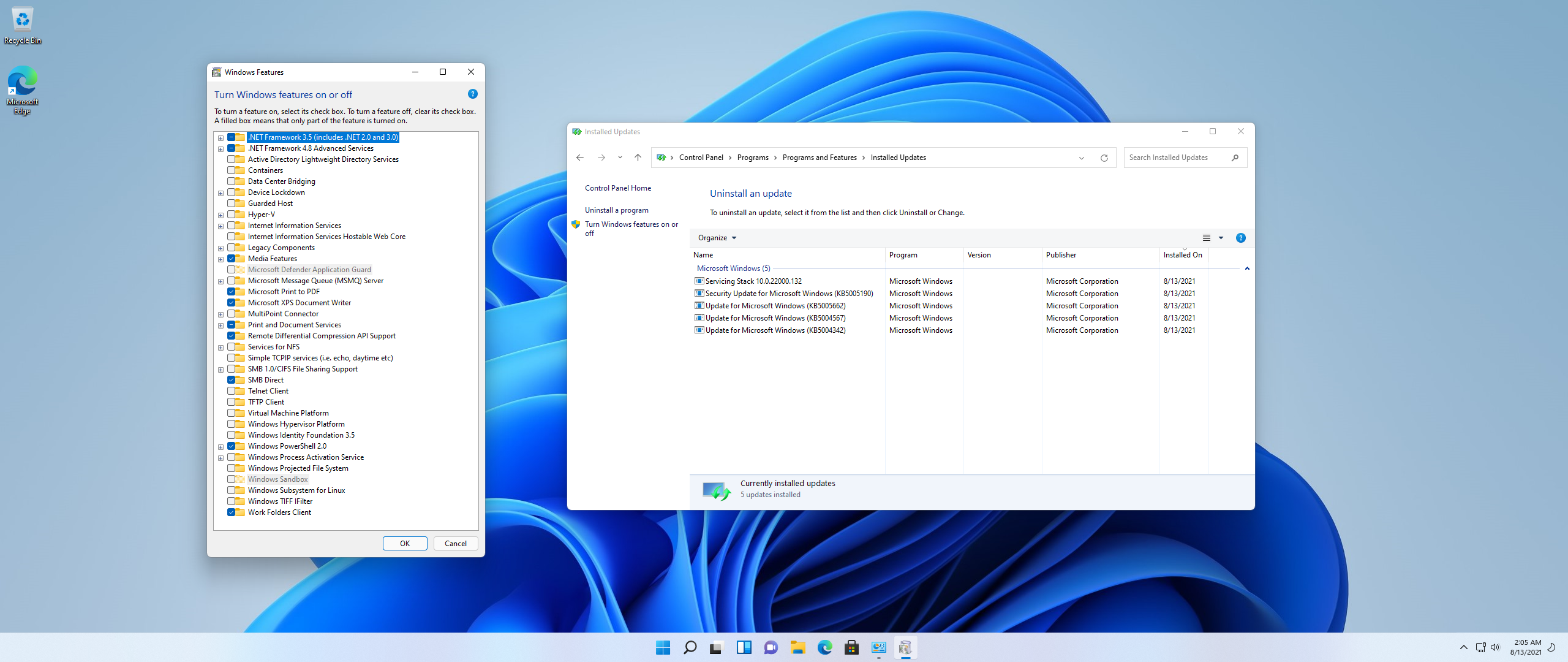Open Widgets on the taskbar

(x=744, y=647)
